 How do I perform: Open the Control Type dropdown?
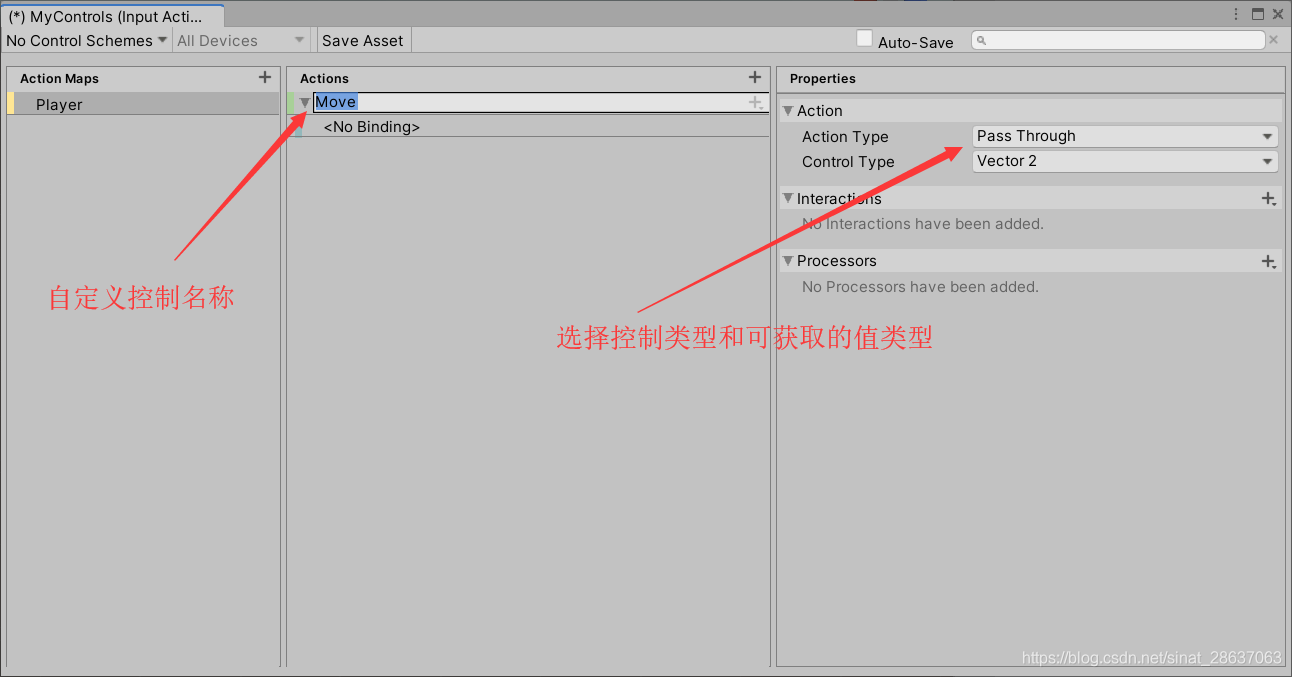click(1124, 161)
